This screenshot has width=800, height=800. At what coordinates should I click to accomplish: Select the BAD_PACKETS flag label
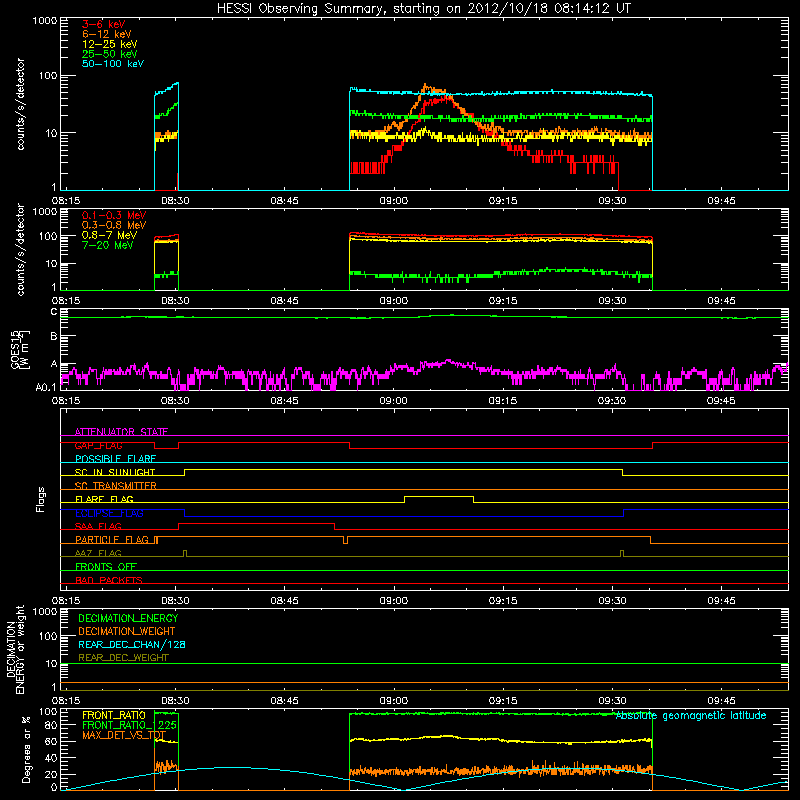coord(109,580)
